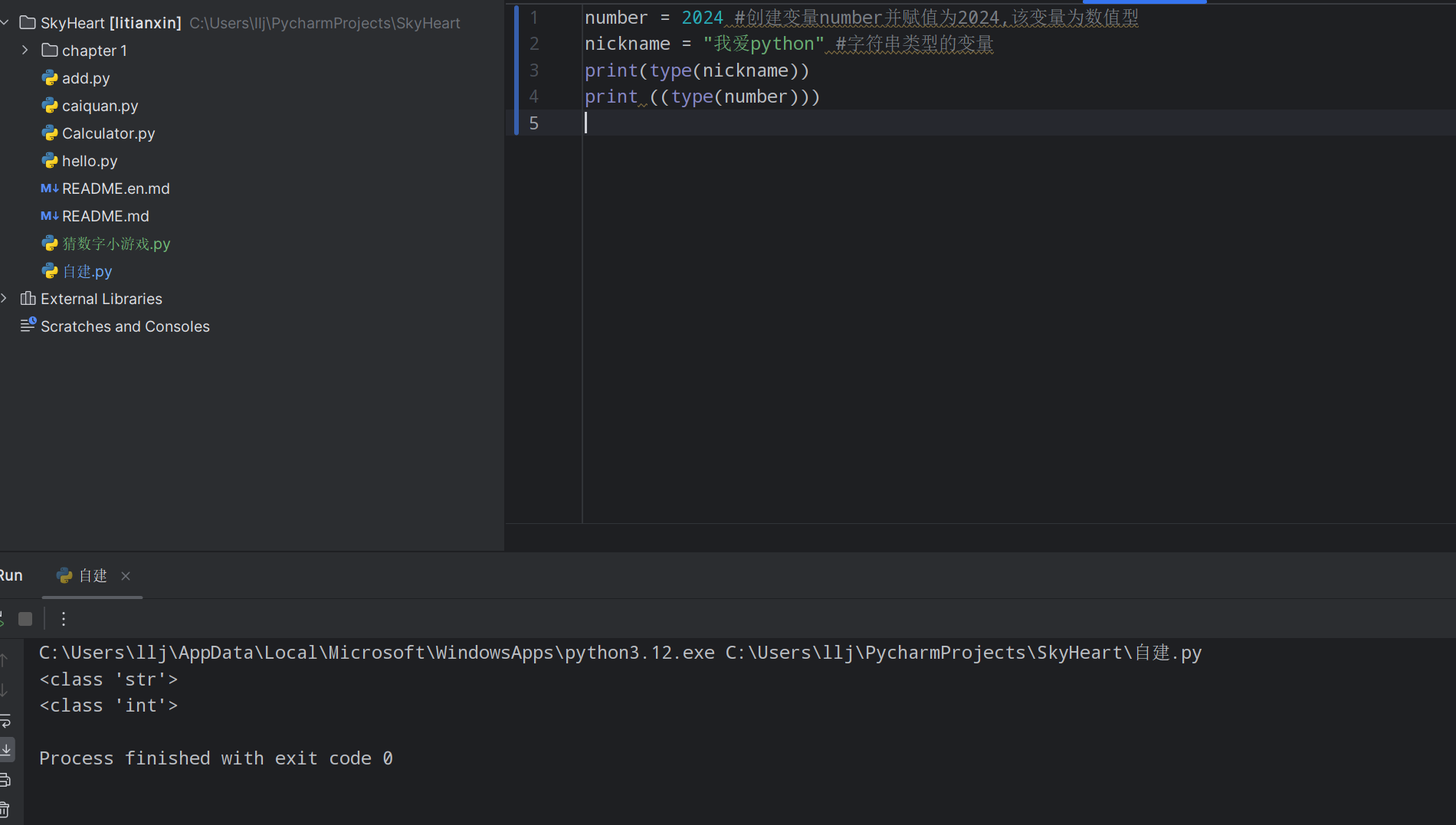1456x825 pixels.
Task: Click gutter line number 1
Action: pyautogui.click(x=534, y=18)
